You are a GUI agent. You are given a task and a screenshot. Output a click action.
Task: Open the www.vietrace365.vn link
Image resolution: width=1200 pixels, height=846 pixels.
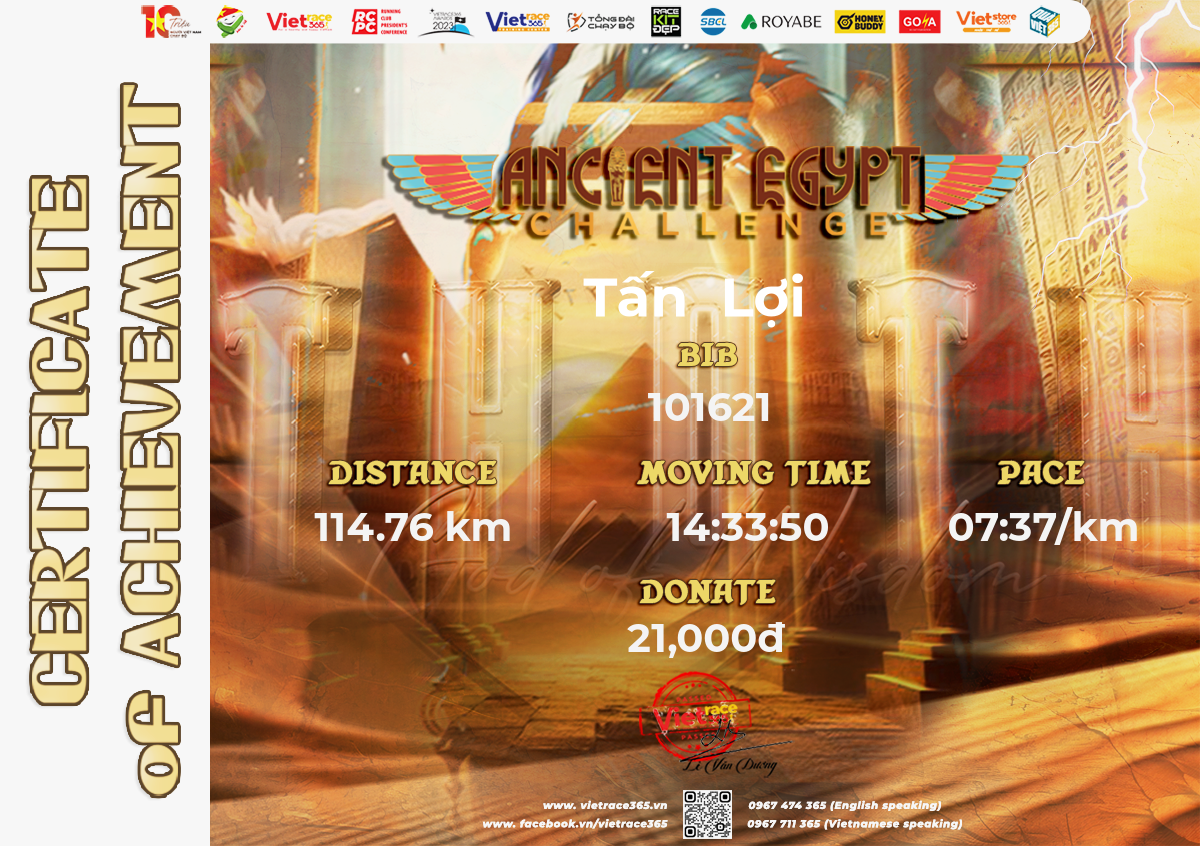605,805
